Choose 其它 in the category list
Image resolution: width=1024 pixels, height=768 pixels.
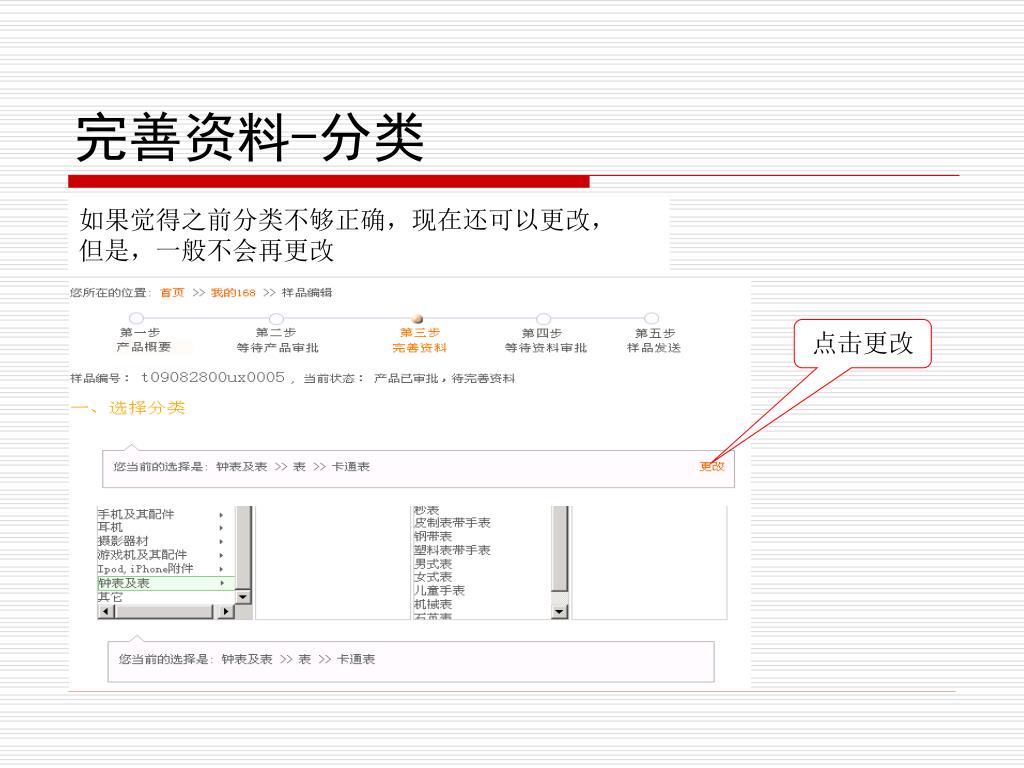(110, 597)
